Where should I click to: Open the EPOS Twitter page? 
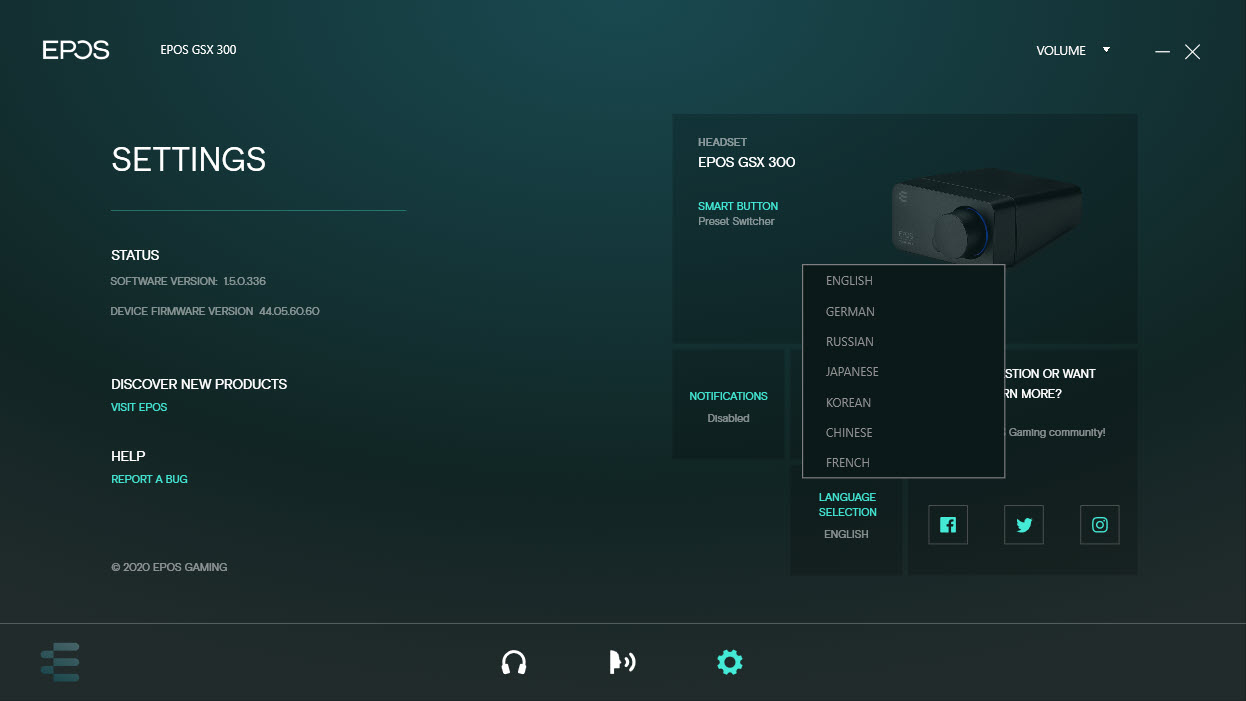point(1024,525)
